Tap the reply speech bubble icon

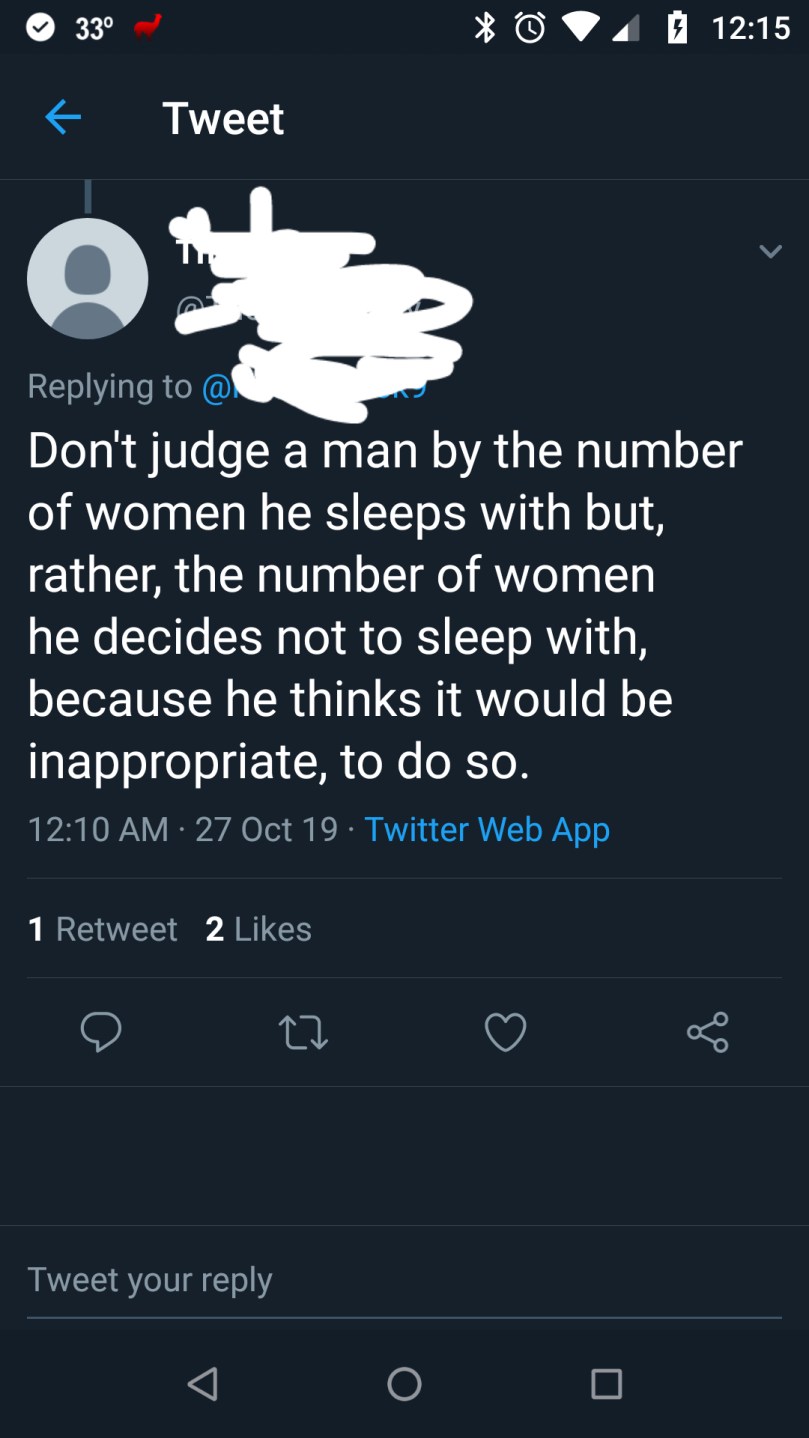101,1032
